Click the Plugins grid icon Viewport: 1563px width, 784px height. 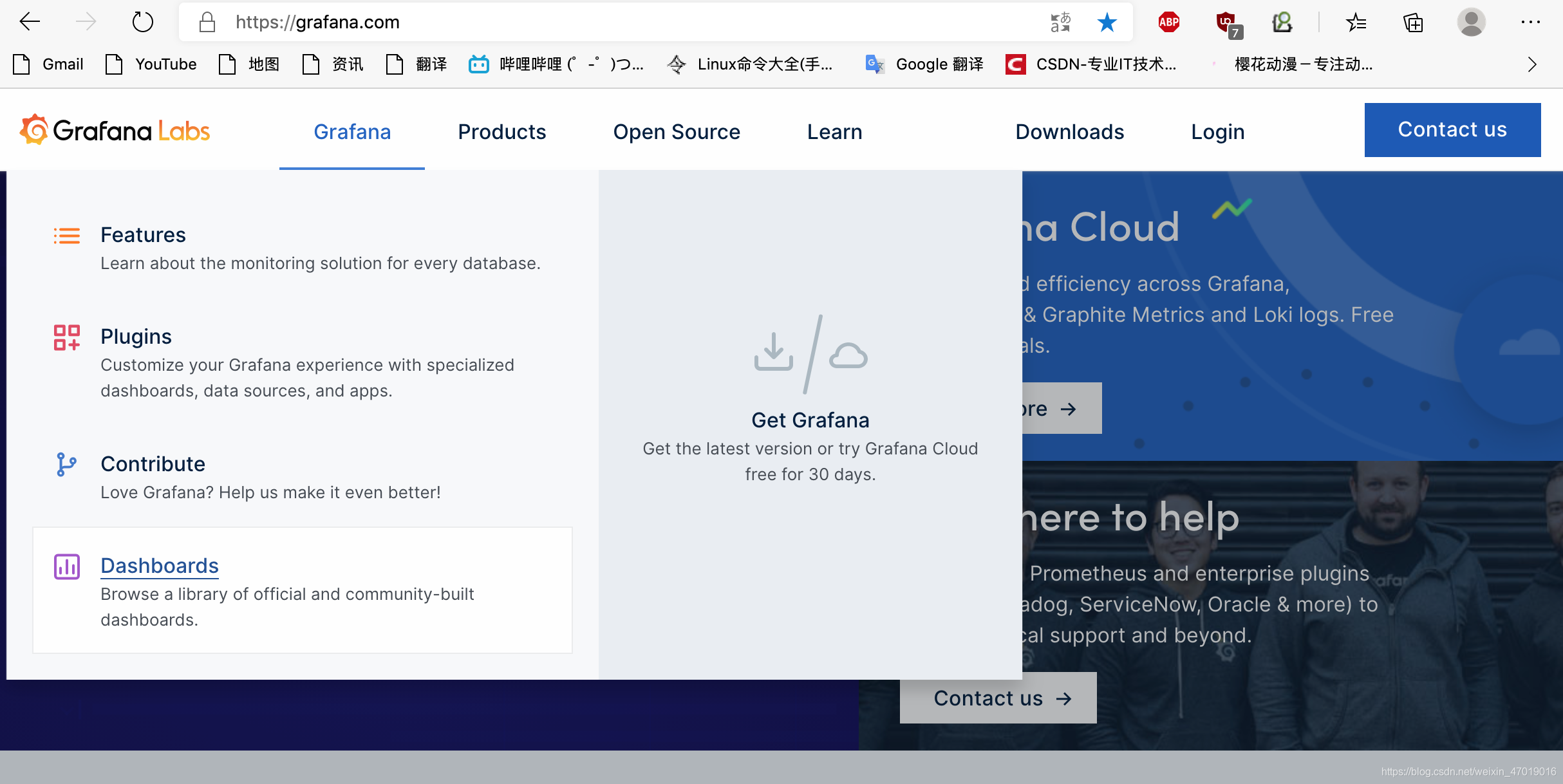66,337
